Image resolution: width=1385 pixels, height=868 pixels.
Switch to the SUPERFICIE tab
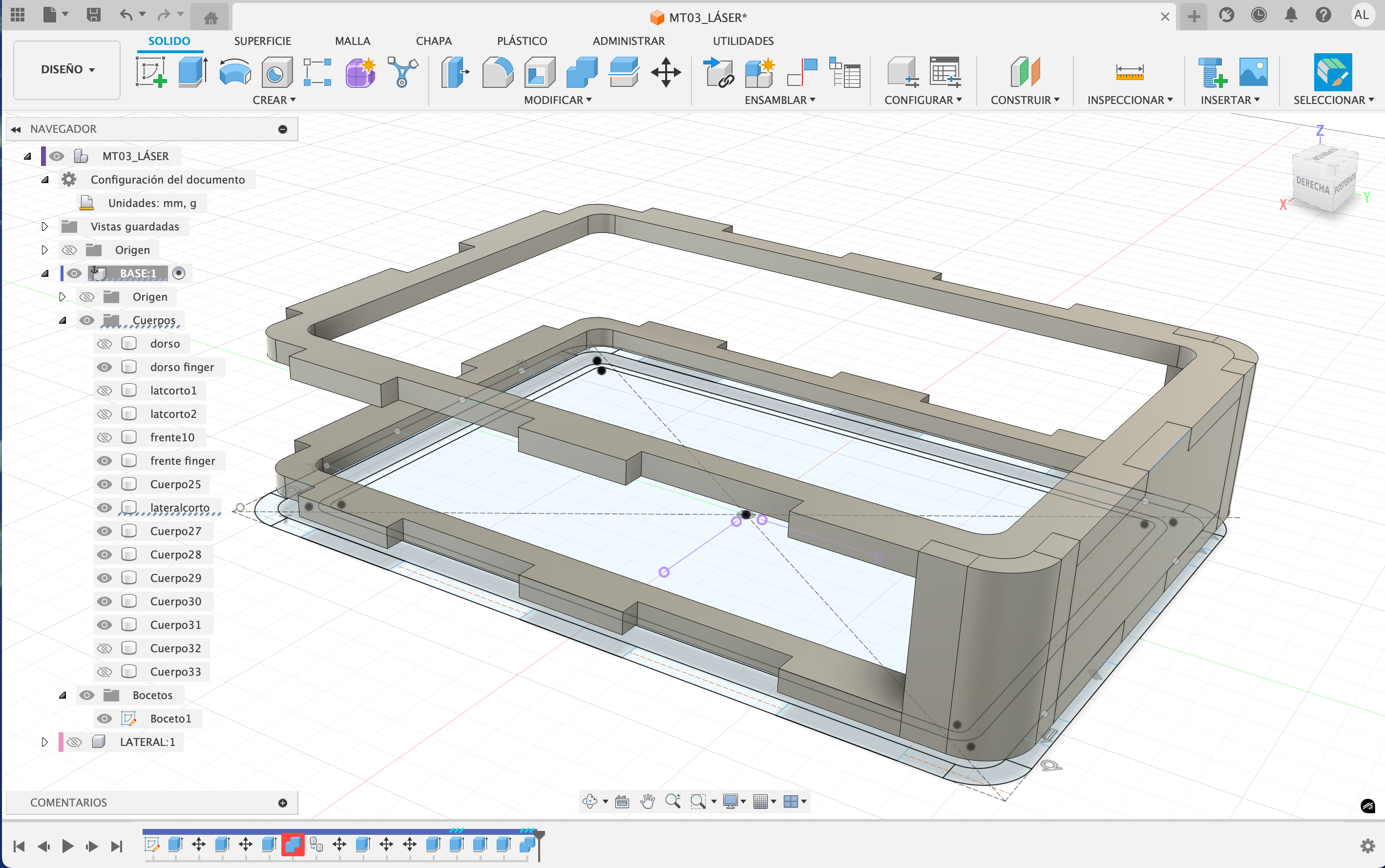[262, 41]
